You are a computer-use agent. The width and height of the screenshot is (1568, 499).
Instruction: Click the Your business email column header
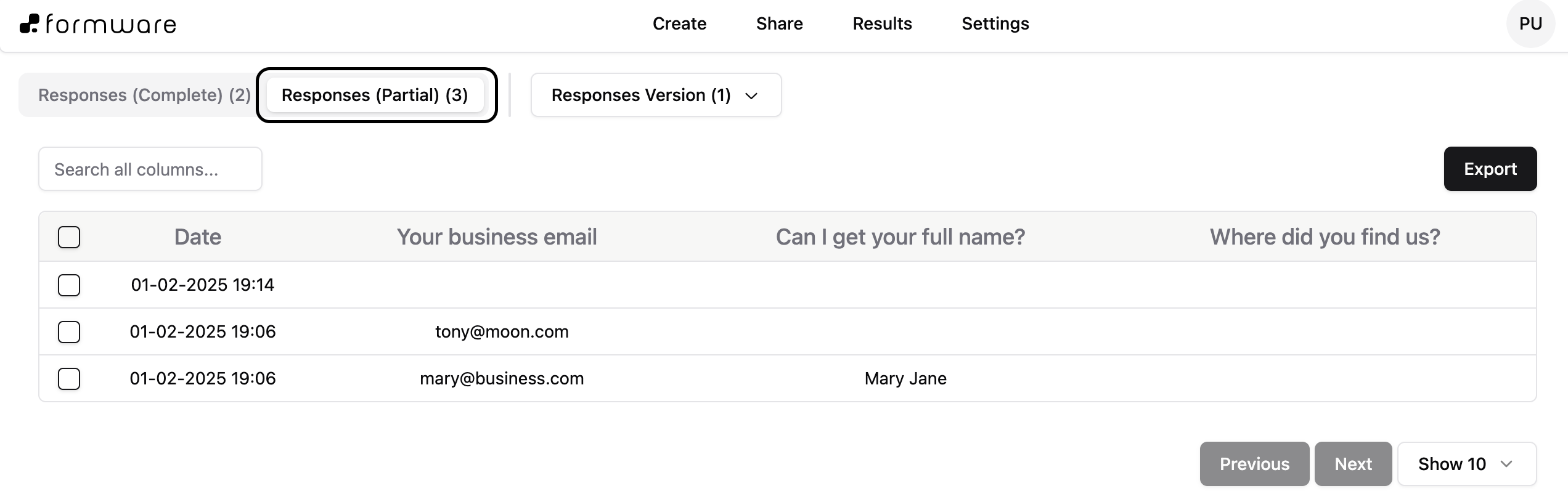click(497, 237)
